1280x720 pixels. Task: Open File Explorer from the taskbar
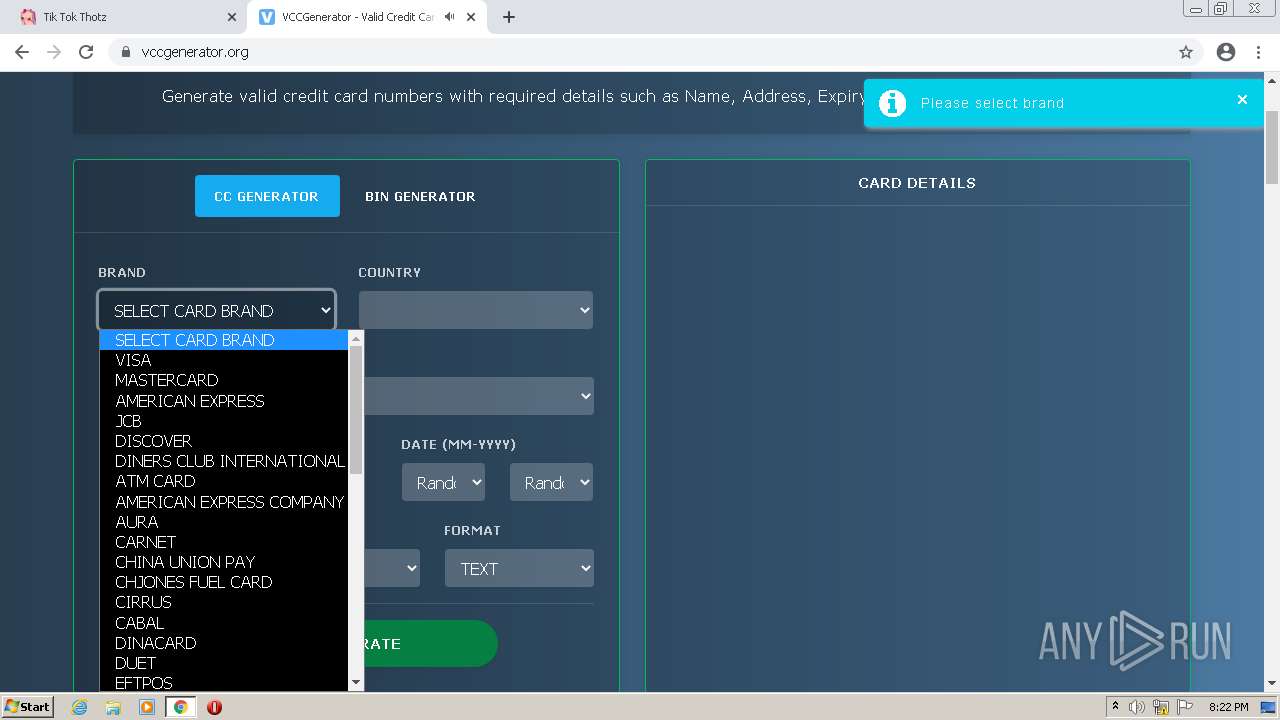[113, 707]
